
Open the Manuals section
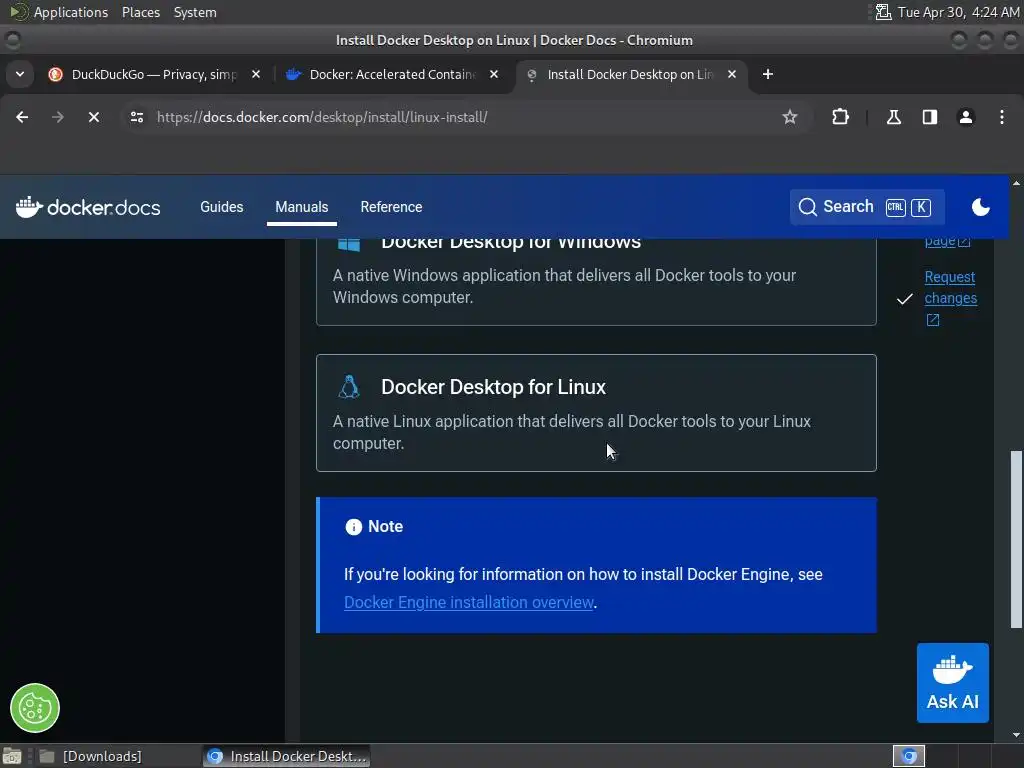[x=302, y=207]
